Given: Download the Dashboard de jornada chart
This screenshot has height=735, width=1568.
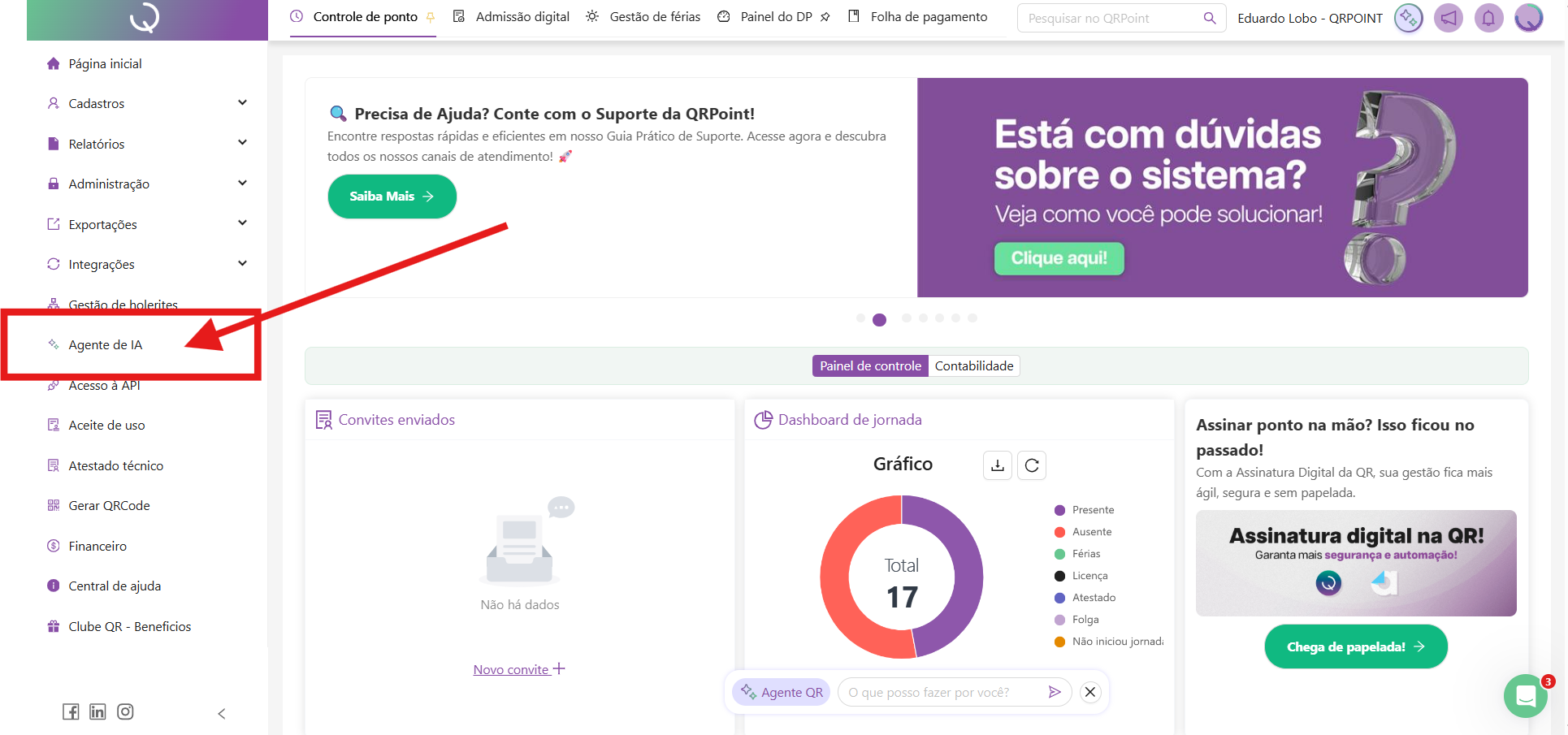Looking at the screenshot, I should tap(998, 465).
